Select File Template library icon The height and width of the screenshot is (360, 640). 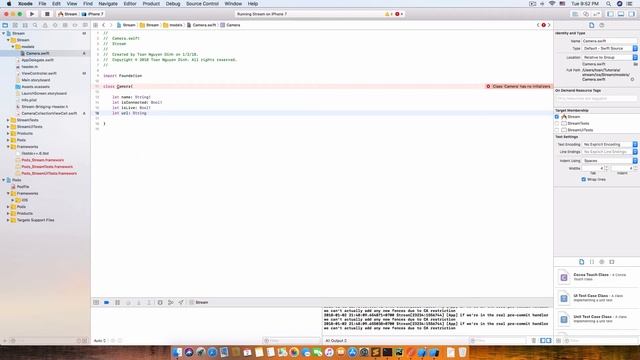pos(582,262)
